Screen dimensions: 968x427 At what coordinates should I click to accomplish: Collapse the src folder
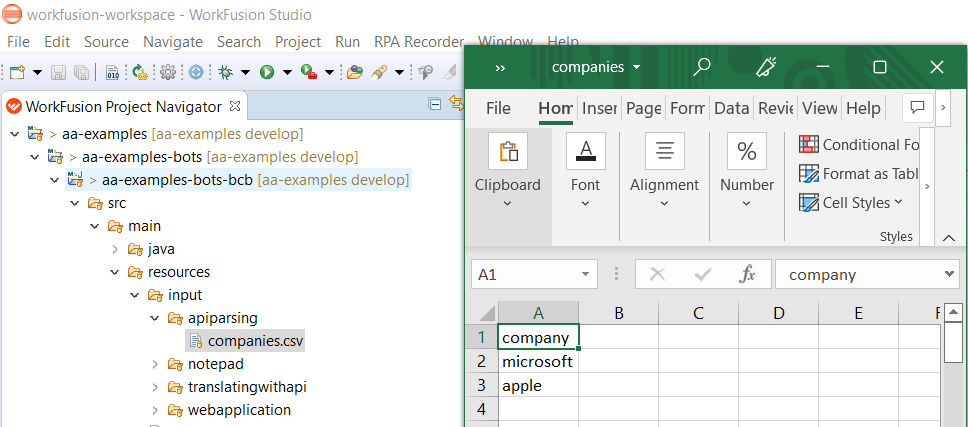[x=75, y=203]
